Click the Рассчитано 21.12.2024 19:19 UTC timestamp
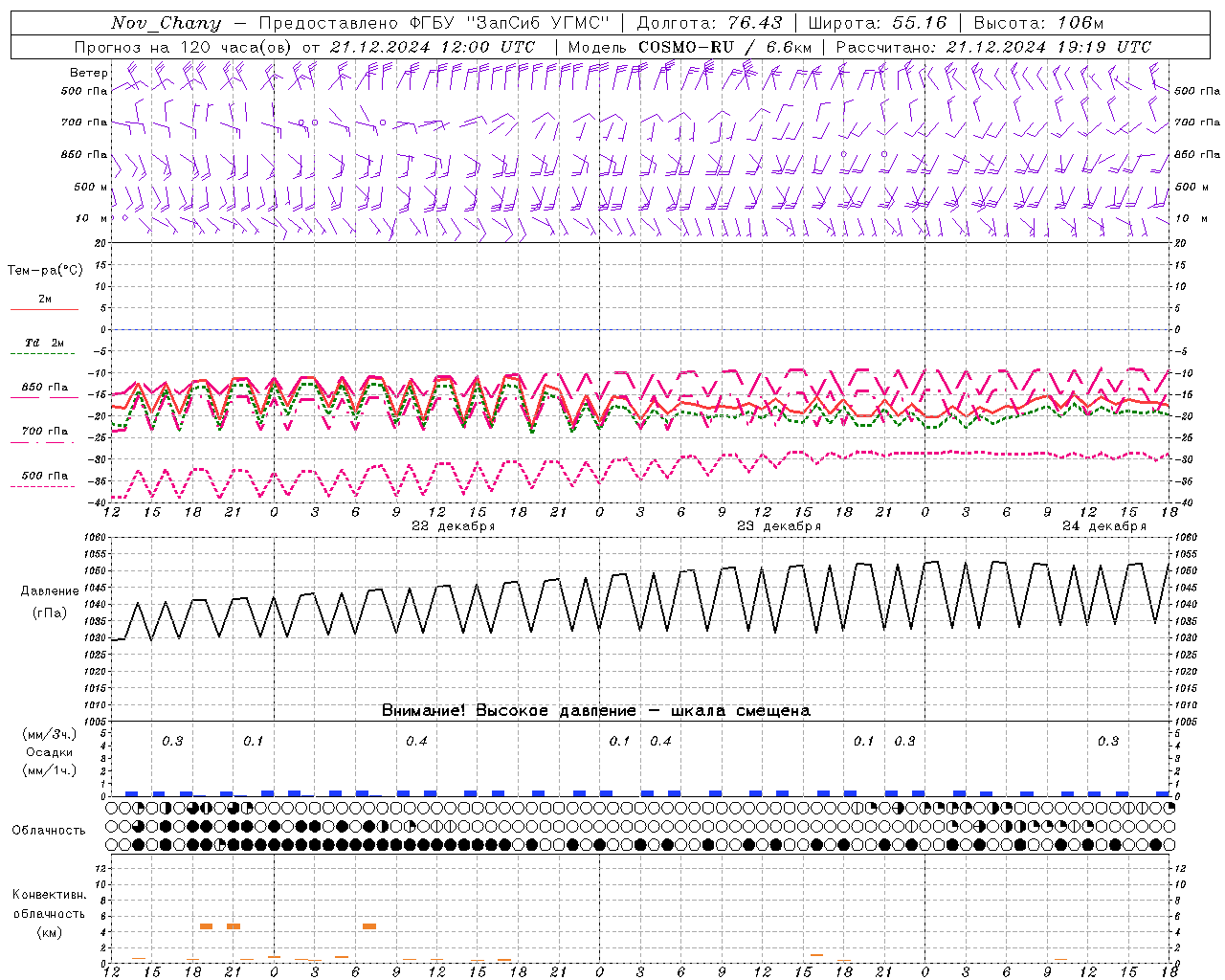The height and width of the screenshot is (980, 1225). tap(993, 47)
